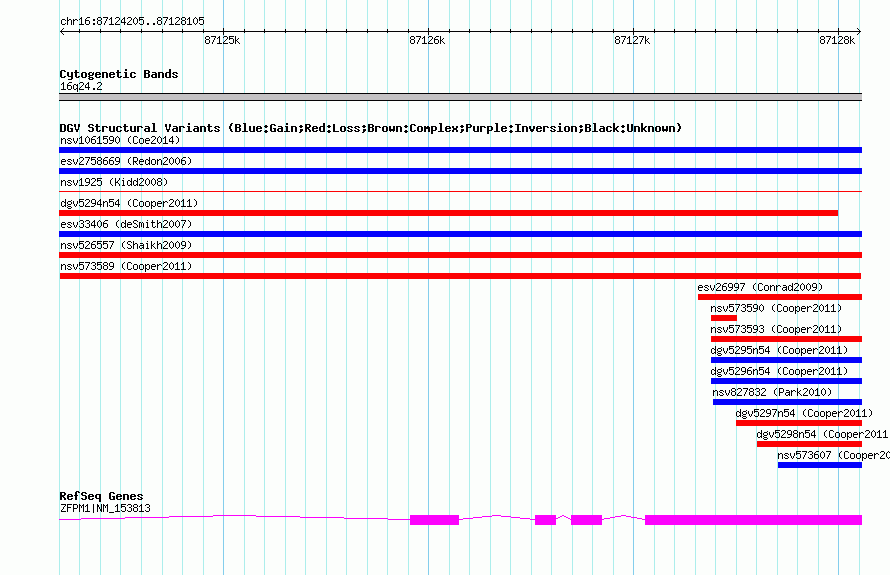This screenshot has width=890, height=575.
Task: Click the DGV Structural Variants track title
Action: click(x=370, y=128)
